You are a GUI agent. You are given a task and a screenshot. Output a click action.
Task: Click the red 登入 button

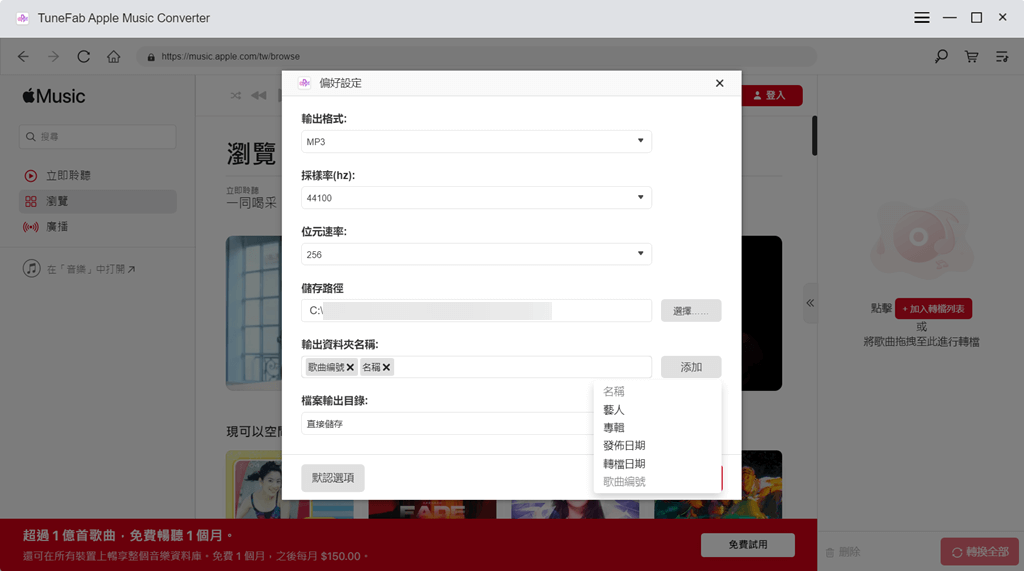(x=772, y=95)
